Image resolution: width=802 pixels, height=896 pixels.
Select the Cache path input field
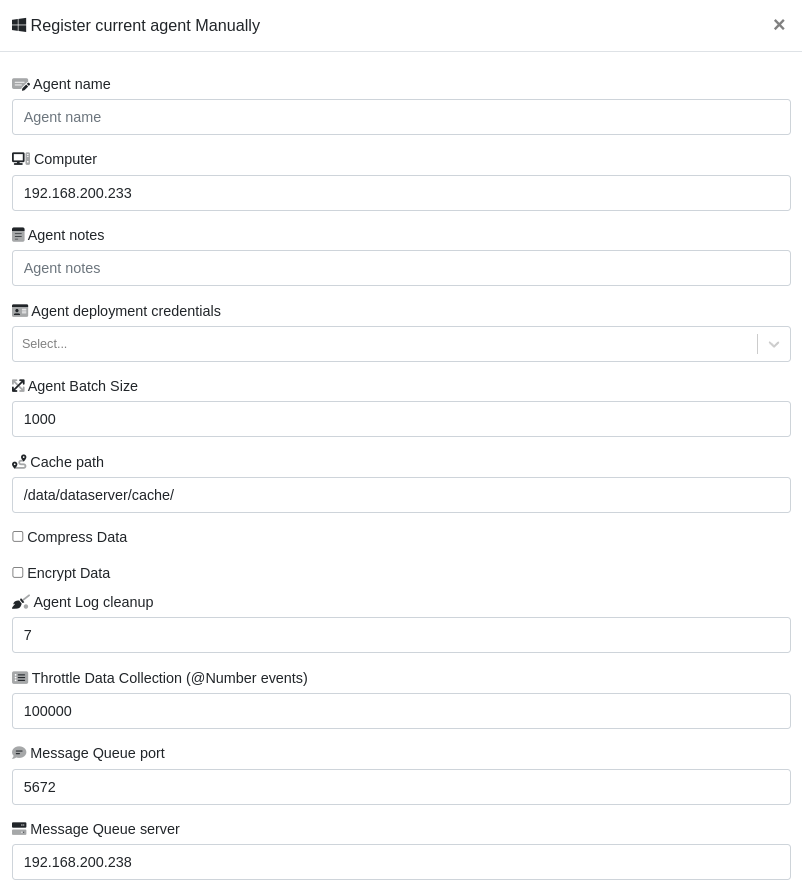tap(401, 495)
